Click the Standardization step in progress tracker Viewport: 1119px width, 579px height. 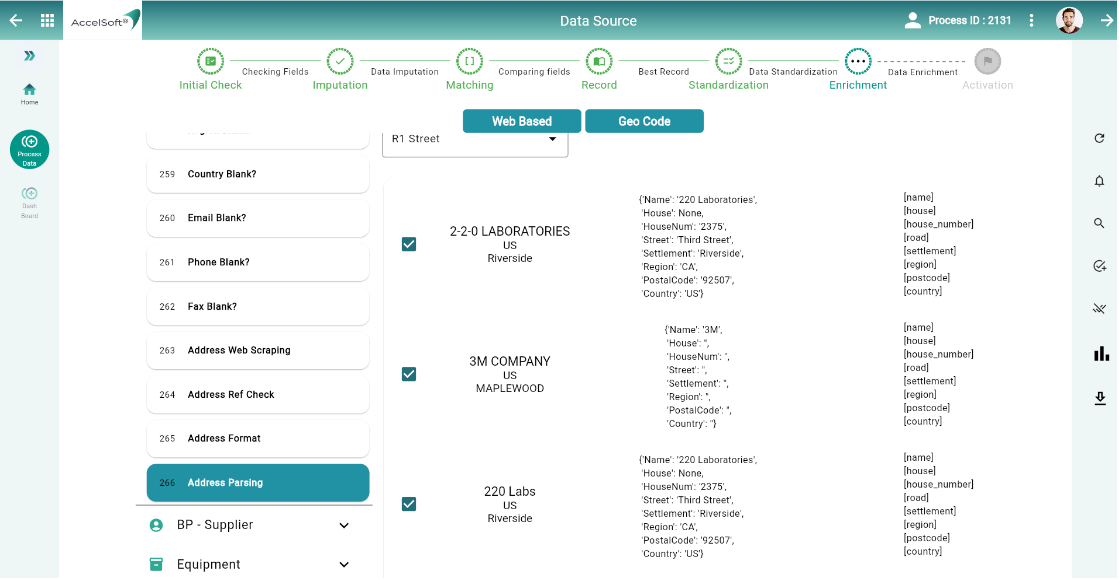click(x=729, y=62)
